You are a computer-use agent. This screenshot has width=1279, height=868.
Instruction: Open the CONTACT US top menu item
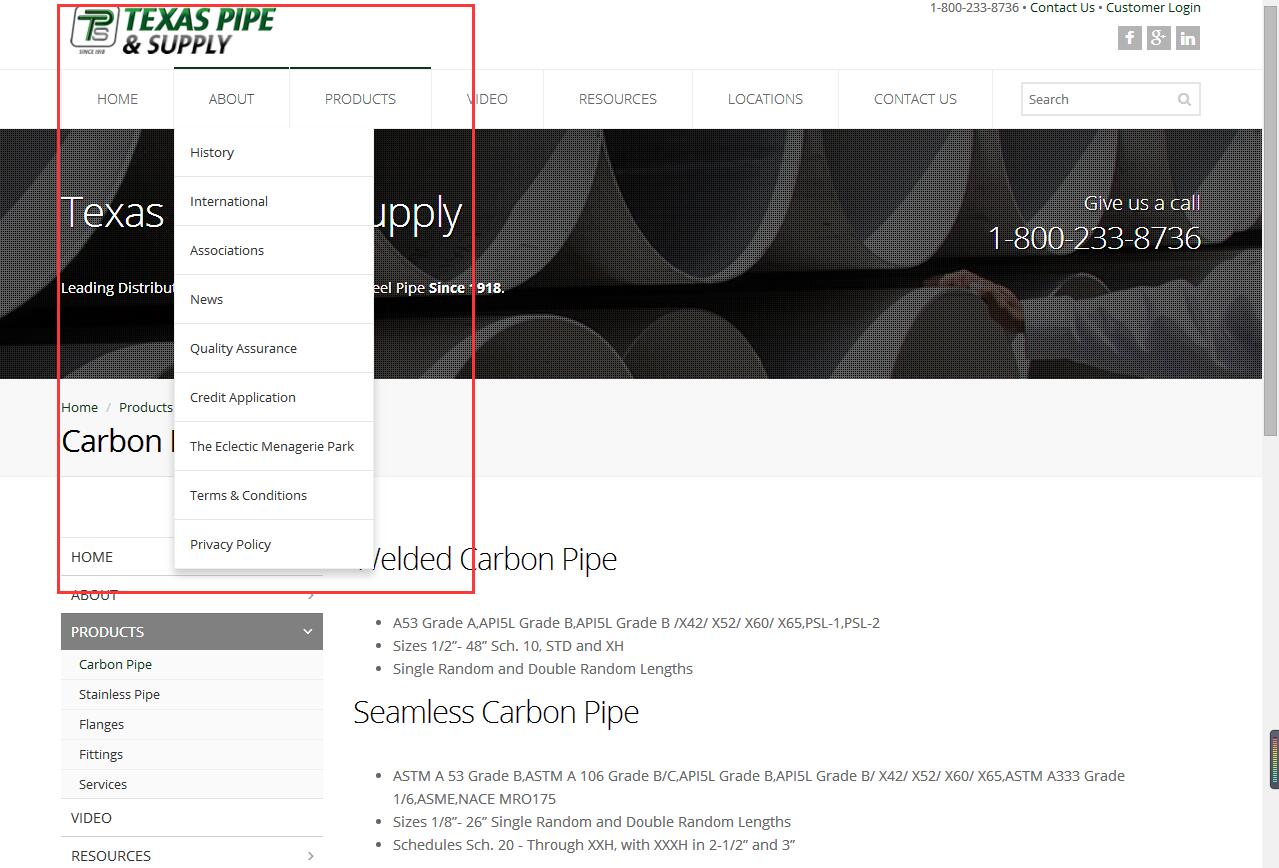[915, 99]
